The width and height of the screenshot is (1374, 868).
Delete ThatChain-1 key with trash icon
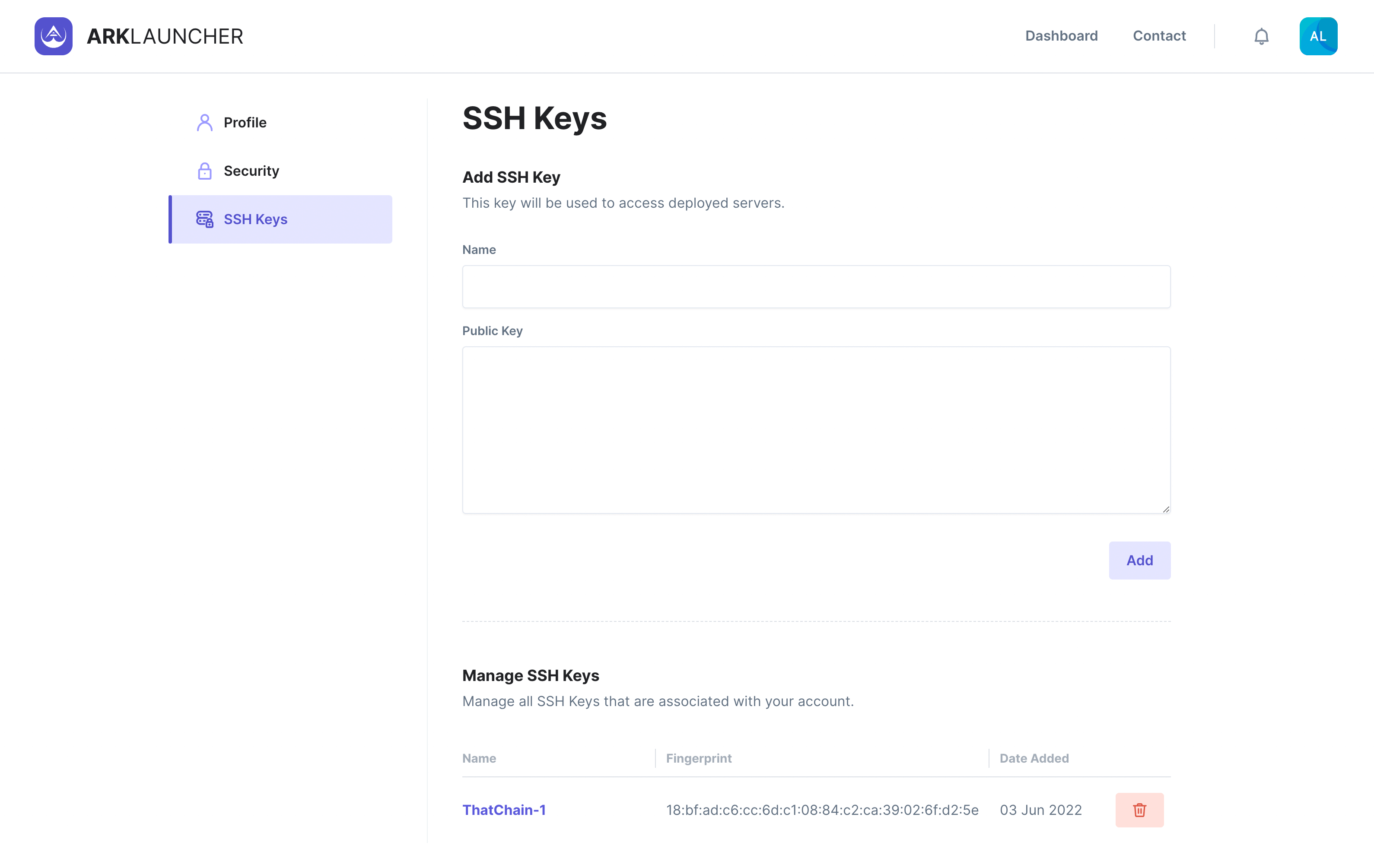tap(1139, 810)
